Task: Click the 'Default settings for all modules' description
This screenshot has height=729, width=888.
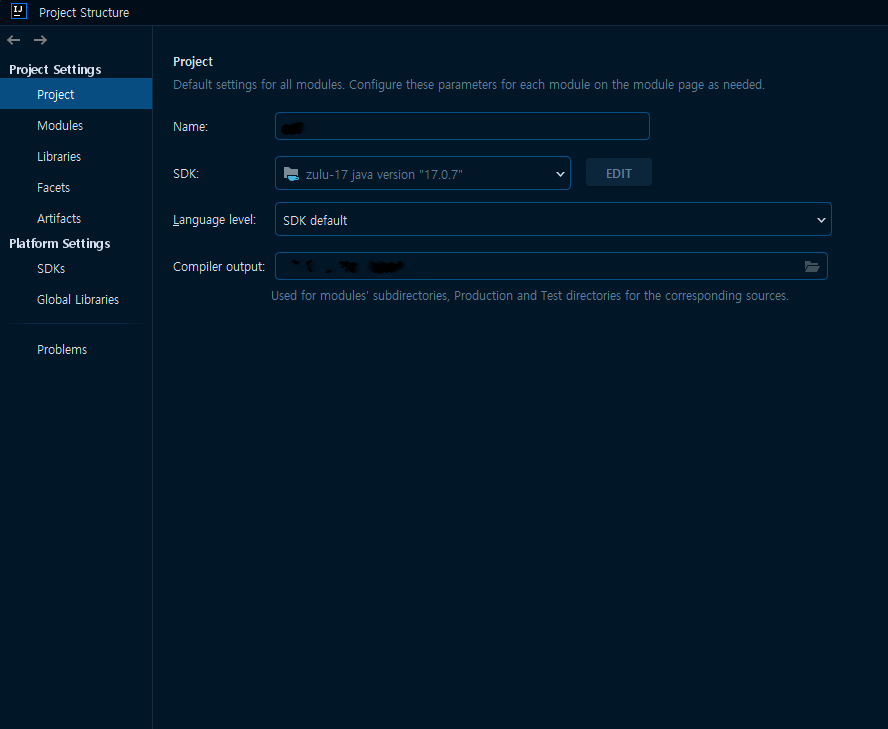Action: click(x=468, y=84)
